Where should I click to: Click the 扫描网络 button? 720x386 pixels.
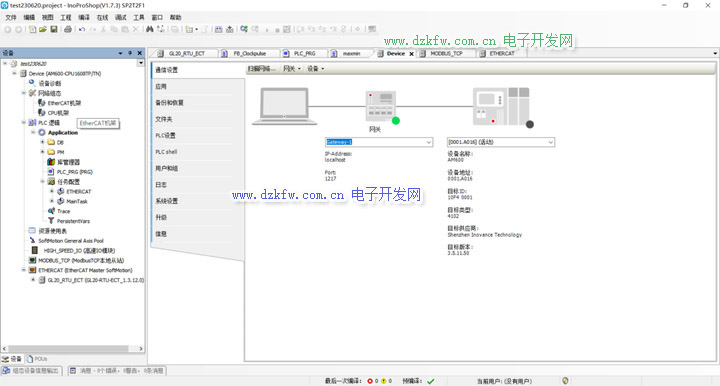pyautogui.click(x=261, y=68)
